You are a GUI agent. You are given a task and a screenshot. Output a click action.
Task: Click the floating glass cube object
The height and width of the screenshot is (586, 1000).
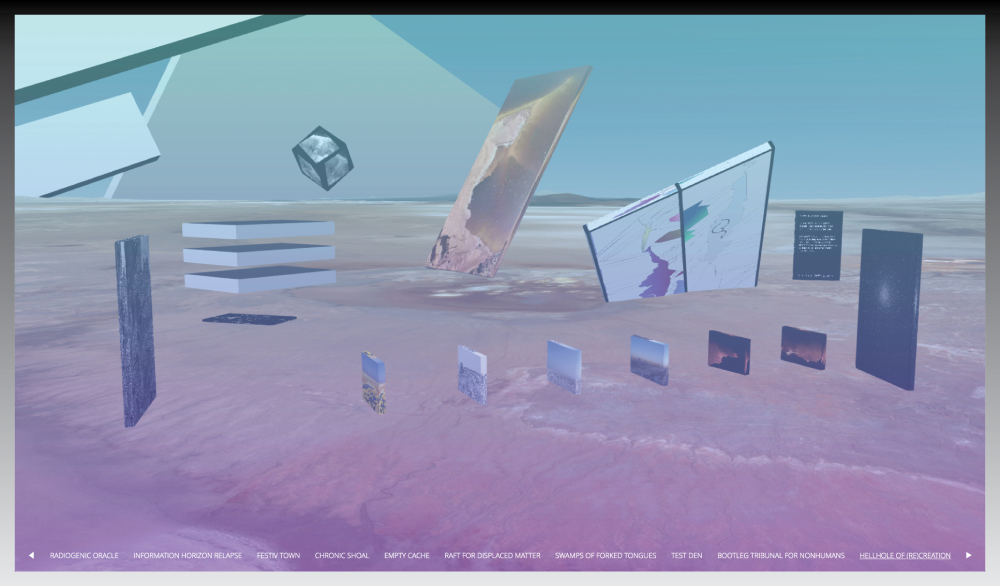322,157
